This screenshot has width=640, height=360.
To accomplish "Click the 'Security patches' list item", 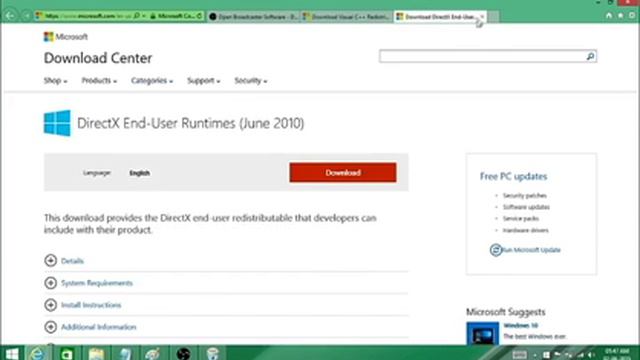I will pyautogui.click(x=524, y=196).
